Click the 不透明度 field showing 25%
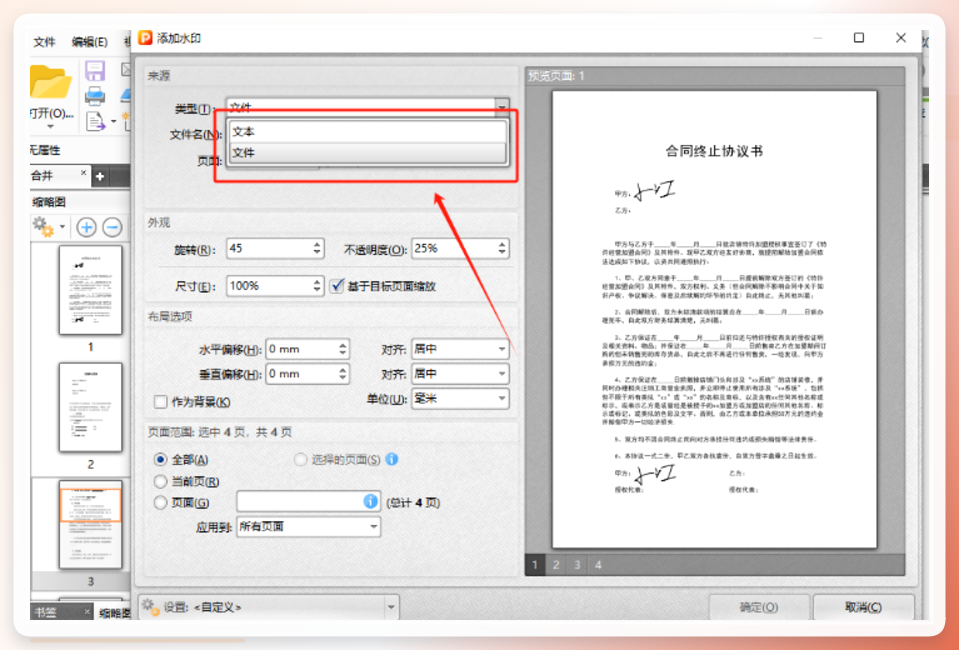 click(x=460, y=248)
